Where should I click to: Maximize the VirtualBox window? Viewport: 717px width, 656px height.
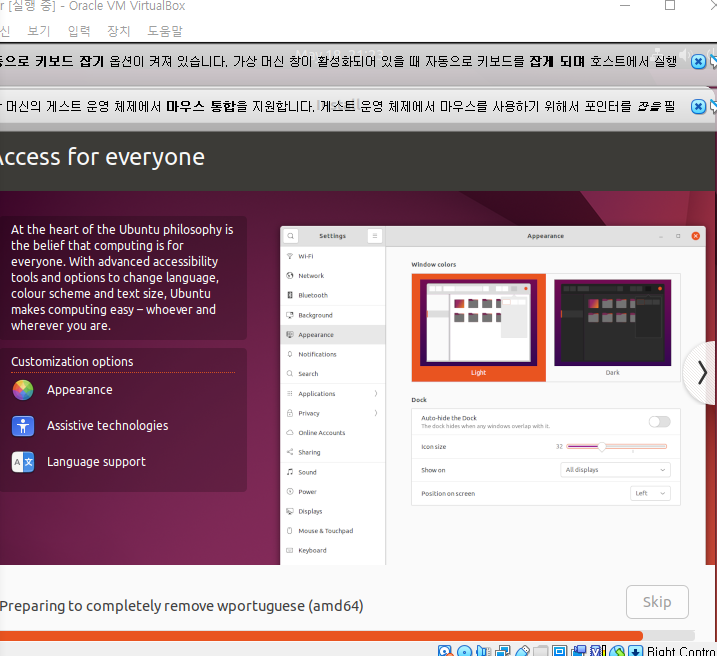(x=670, y=5)
